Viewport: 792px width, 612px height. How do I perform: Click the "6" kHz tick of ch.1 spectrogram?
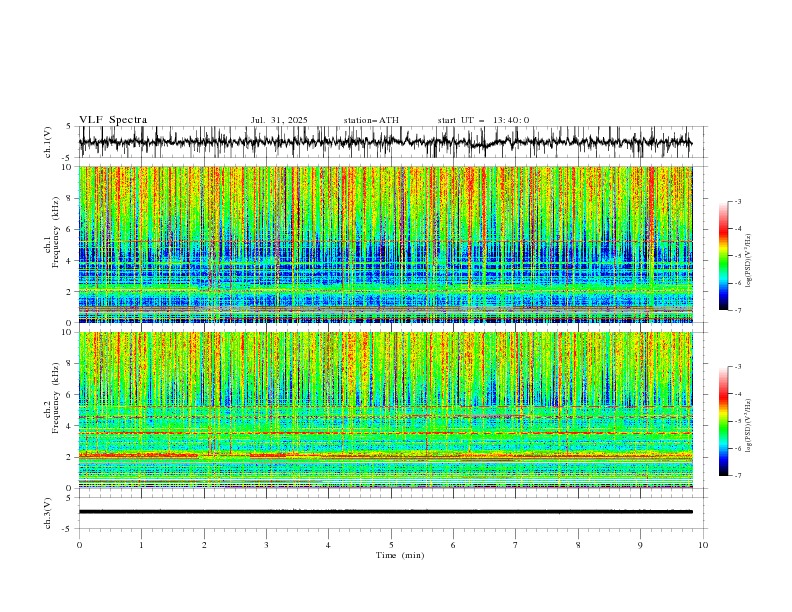[x=69, y=229]
